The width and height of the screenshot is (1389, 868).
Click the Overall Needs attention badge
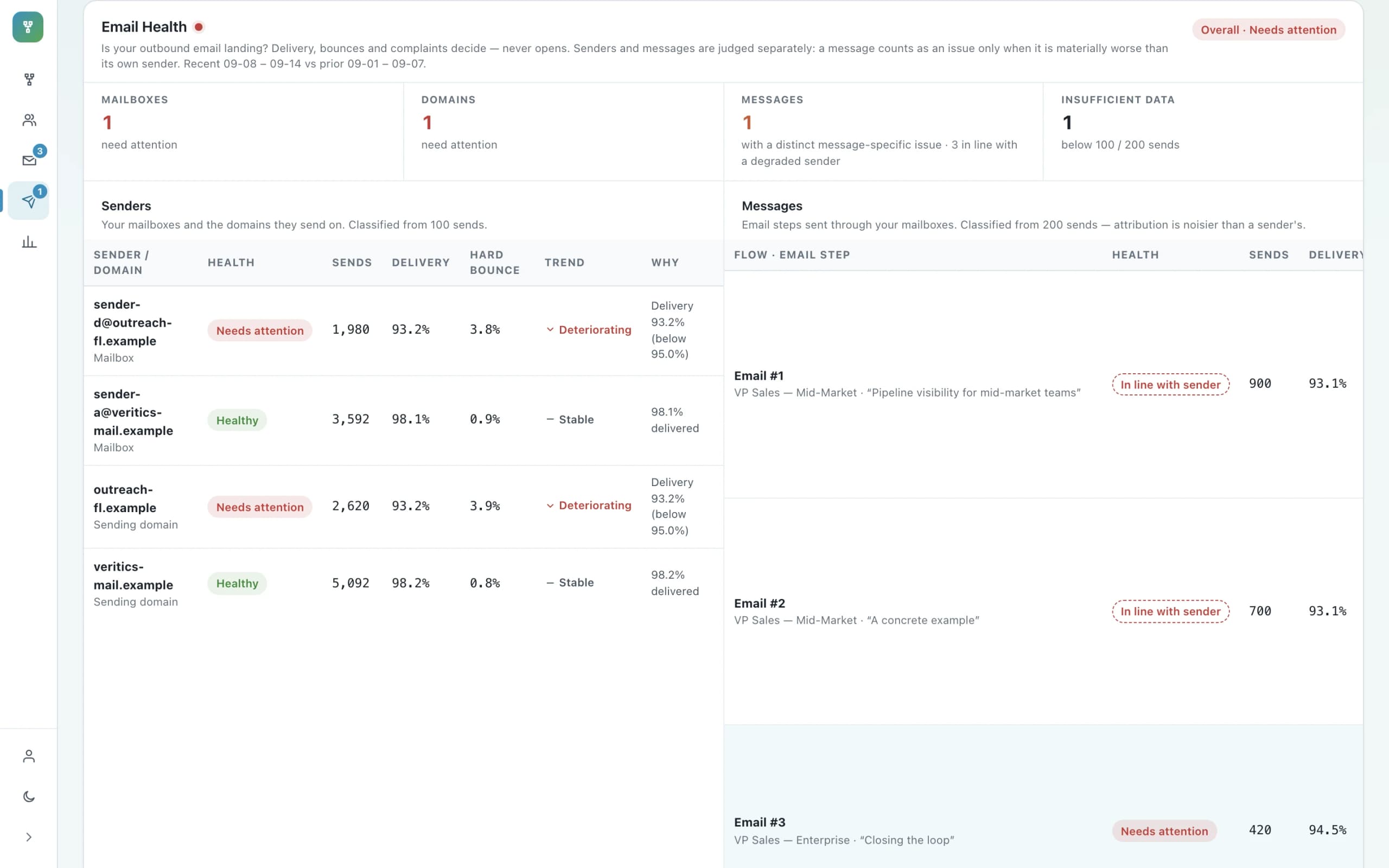1269,30
